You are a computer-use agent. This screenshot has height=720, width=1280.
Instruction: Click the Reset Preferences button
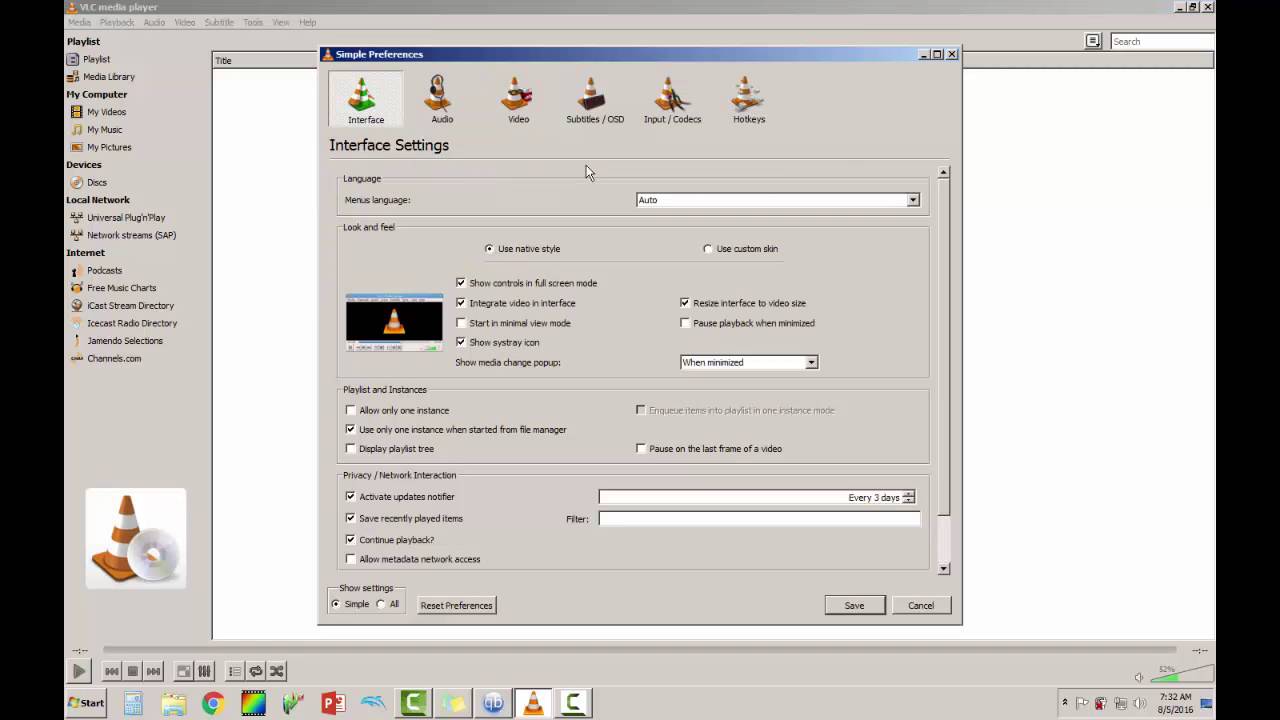coord(456,605)
